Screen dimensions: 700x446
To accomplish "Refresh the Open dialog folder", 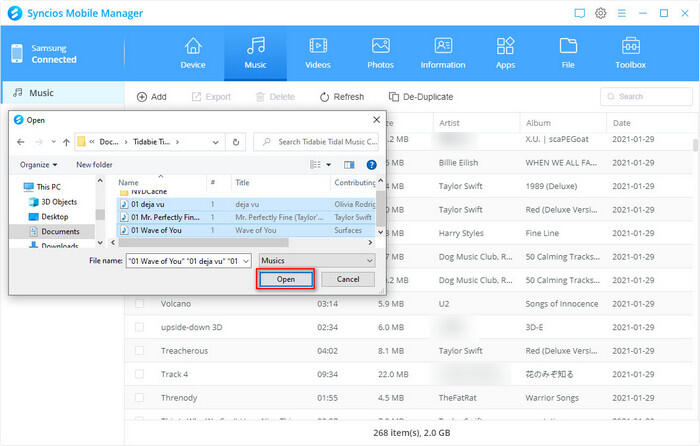I will pyautogui.click(x=236, y=142).
